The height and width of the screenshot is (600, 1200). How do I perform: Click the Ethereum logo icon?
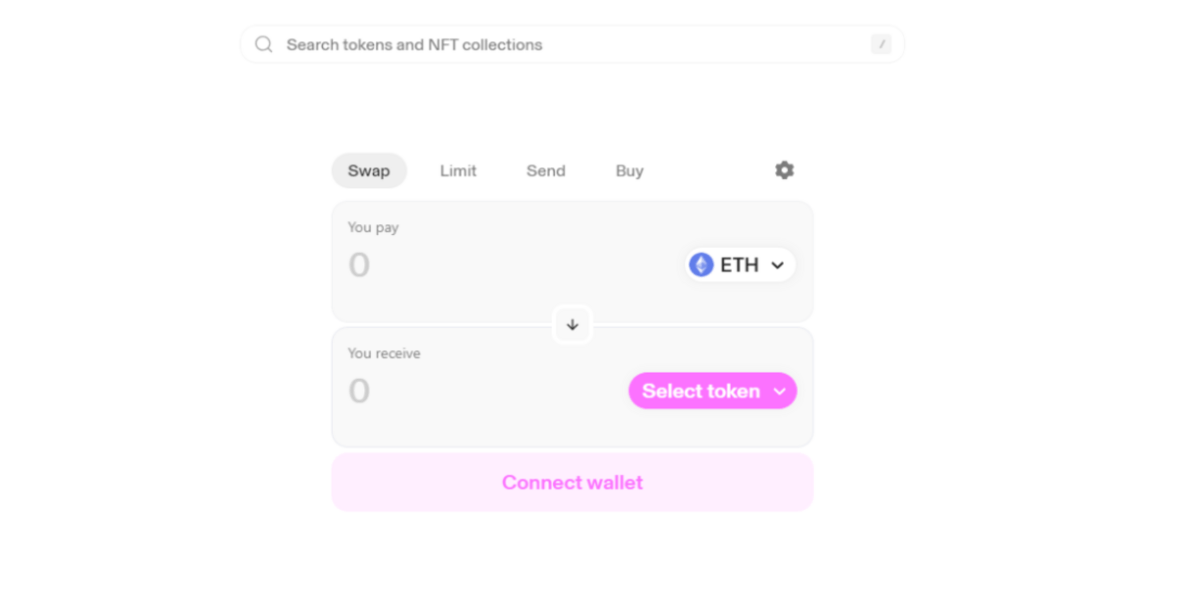(x=701, y=265)
